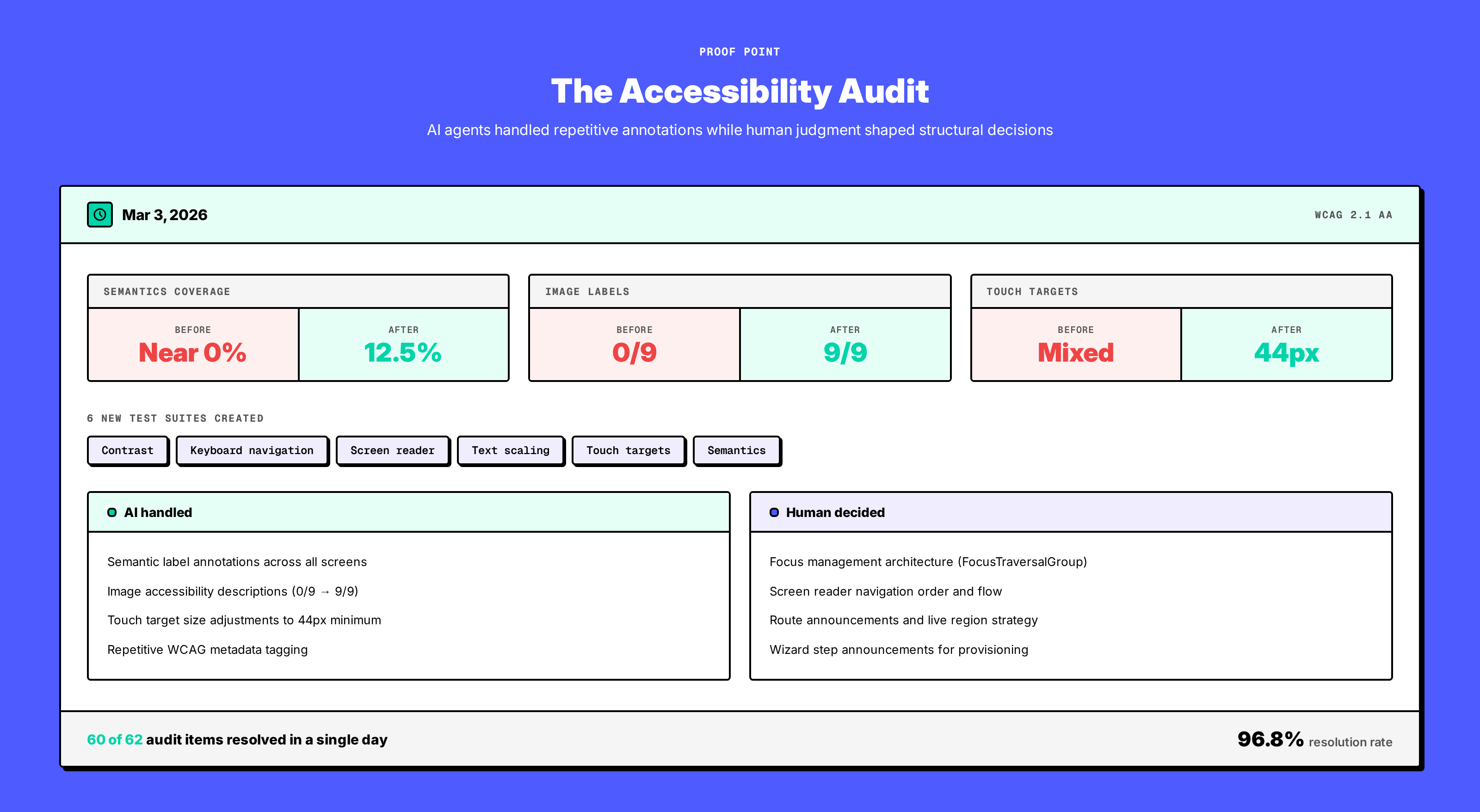The width and height of the screenshot is (1480, 812).
Task: Click the 60 of 62 highlighted count
Action: click(115, 740)
